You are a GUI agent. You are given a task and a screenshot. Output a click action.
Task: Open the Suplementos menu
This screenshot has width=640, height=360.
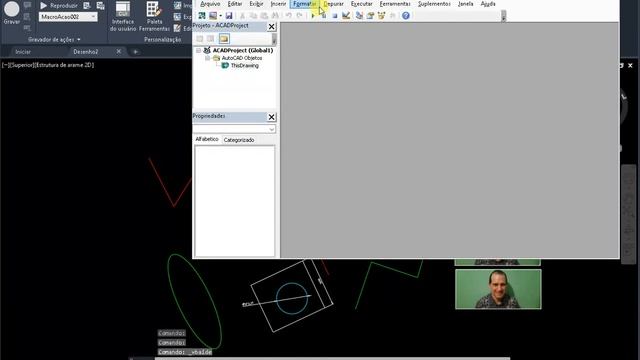click(x=434, y=4)
